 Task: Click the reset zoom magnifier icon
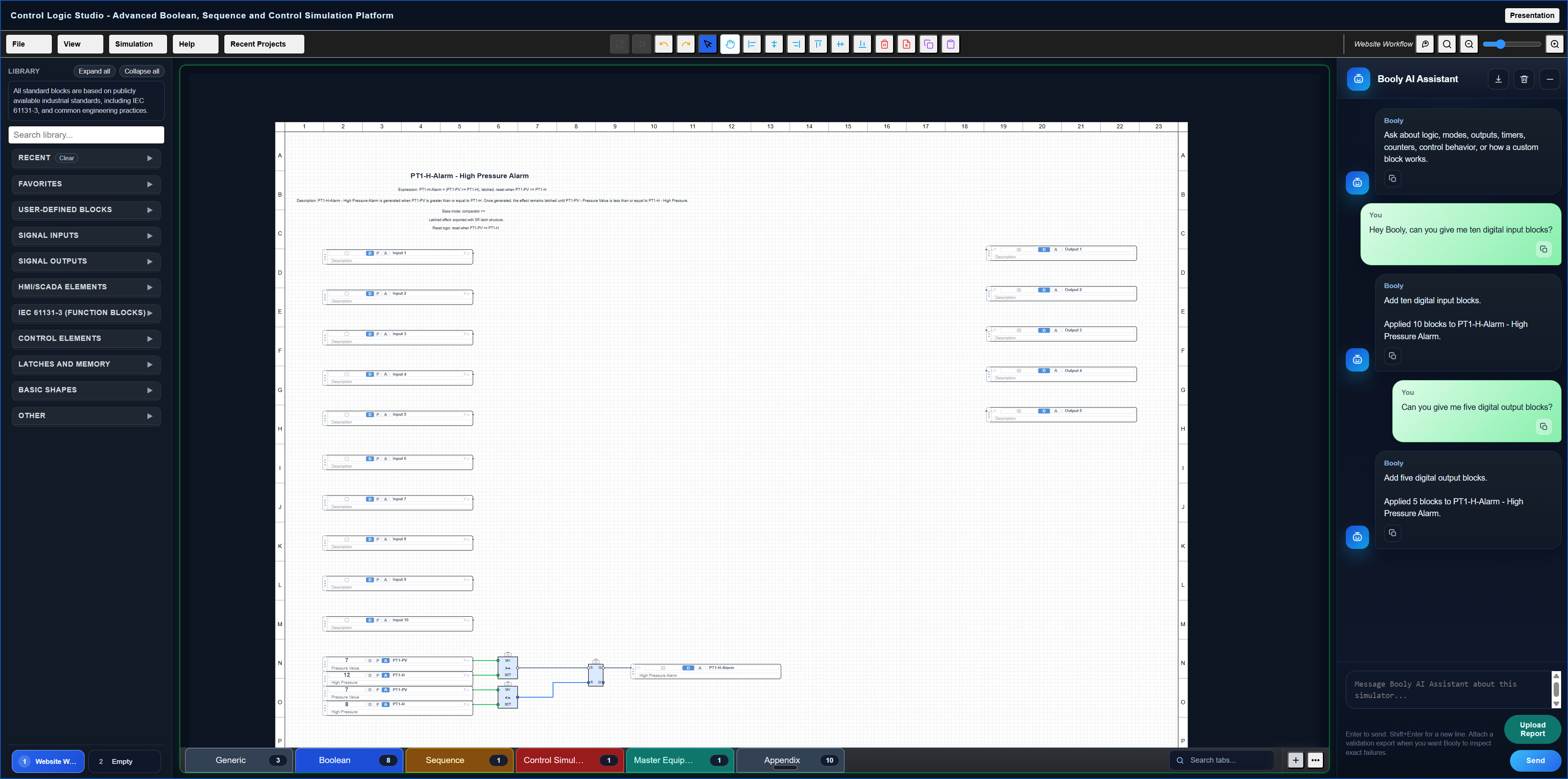click(x=1447, y=44)
